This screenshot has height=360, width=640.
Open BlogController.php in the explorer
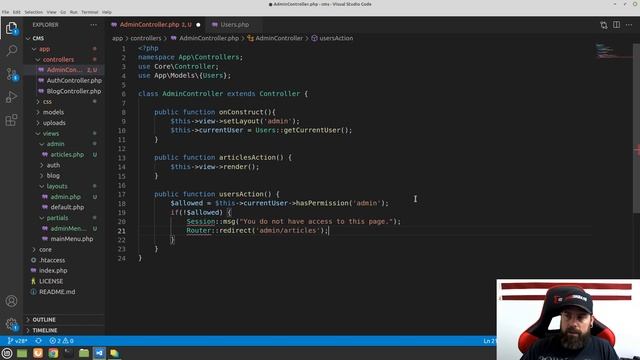point(64,91)
